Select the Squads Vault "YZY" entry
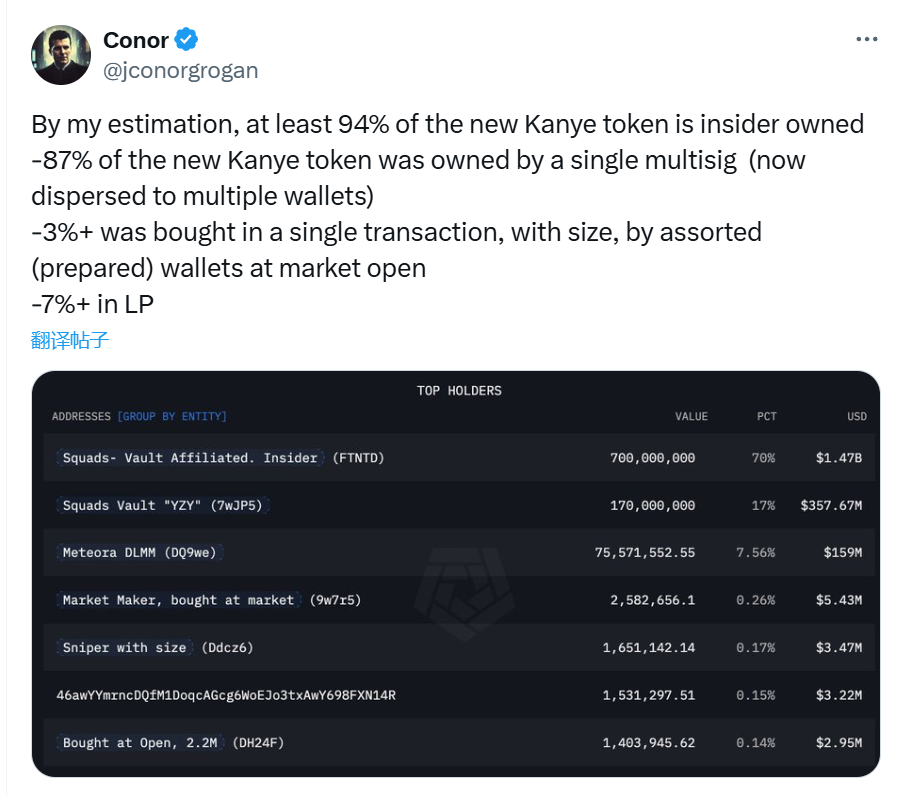Viewport: 903px width, 795px height. (x=163, y=506)
